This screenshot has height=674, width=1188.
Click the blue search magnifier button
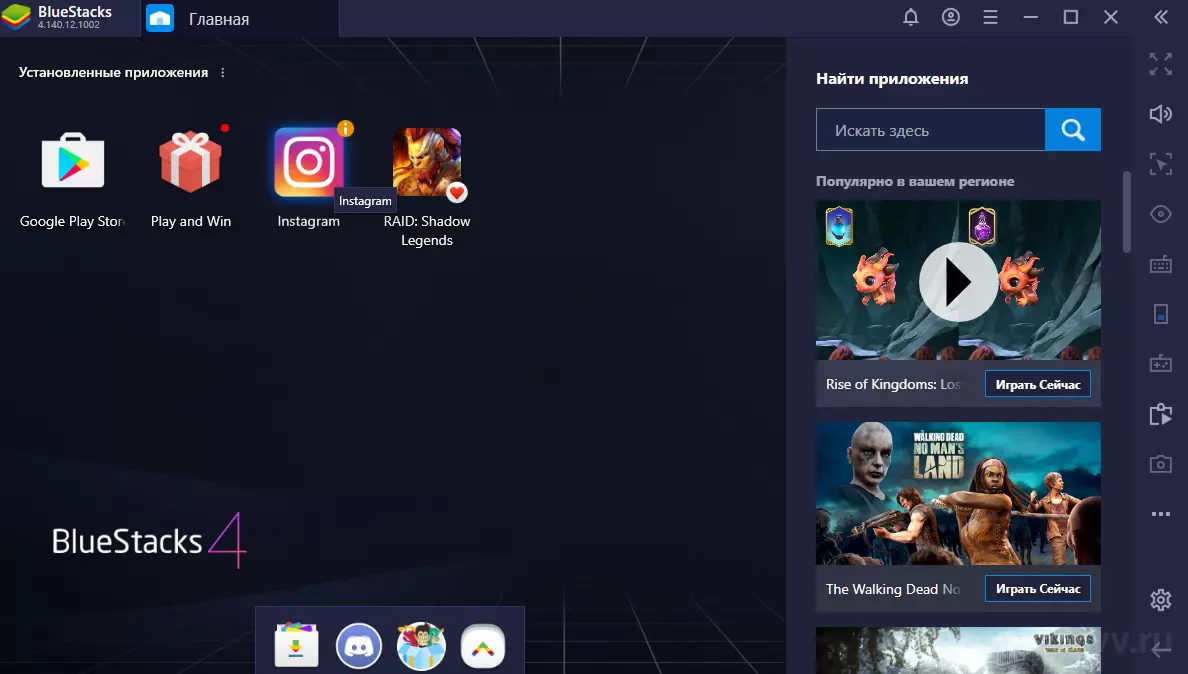coord(1073,129)
